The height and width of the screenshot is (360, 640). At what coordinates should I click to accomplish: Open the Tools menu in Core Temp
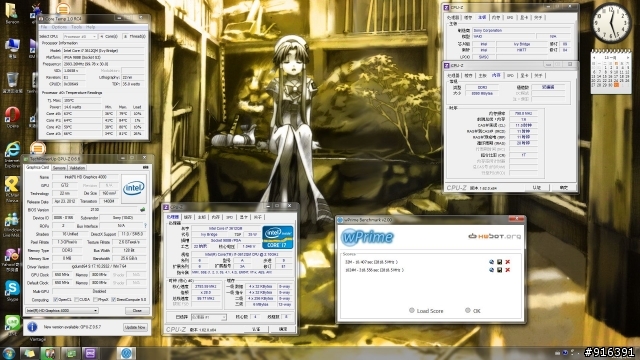[x=76, y=27]
